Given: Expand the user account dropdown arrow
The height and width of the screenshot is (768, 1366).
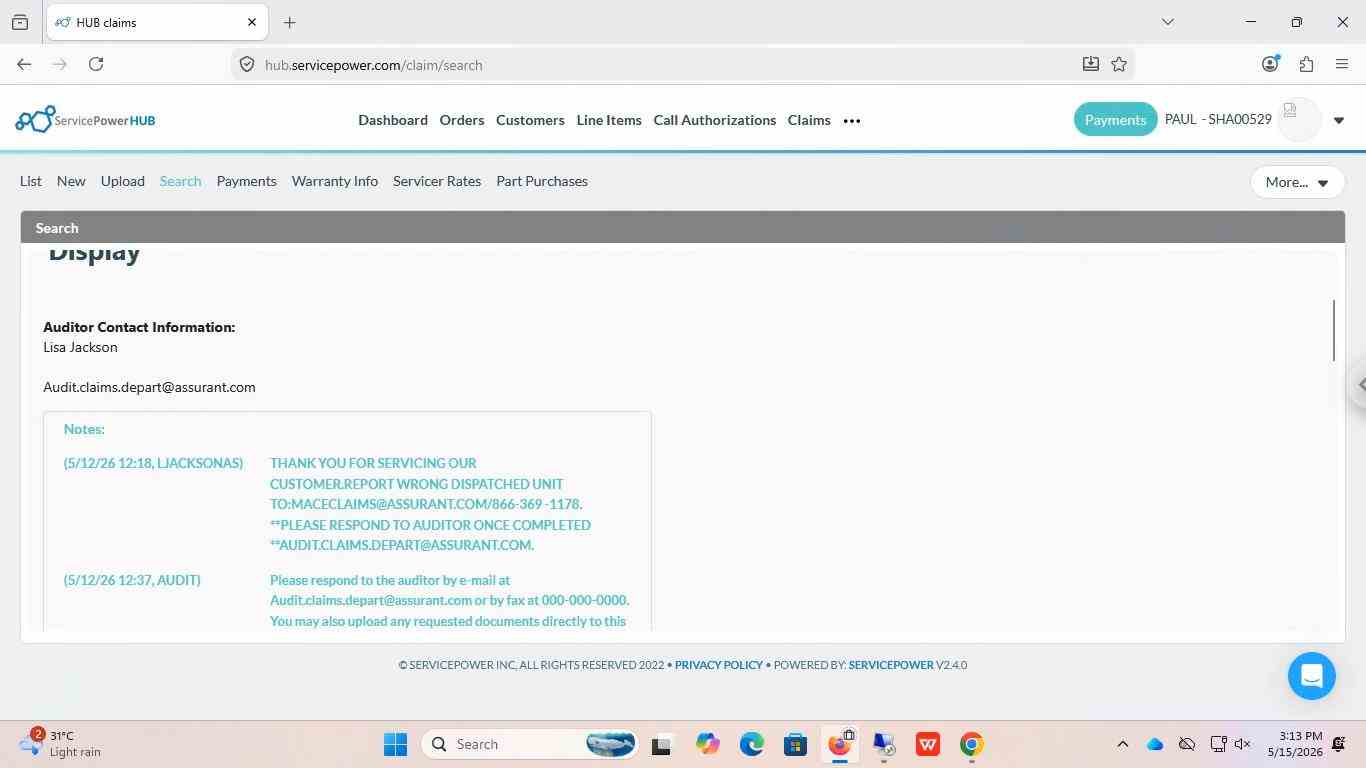Looking at the screenshot, I should (1339, 121).
